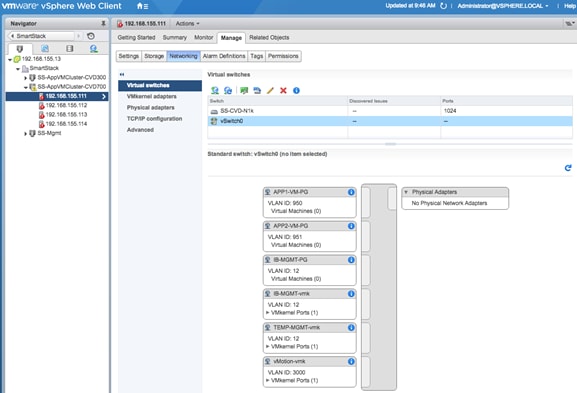
Task: Click the Migrate VMkernel adapter icon
Action: (257, 91)
